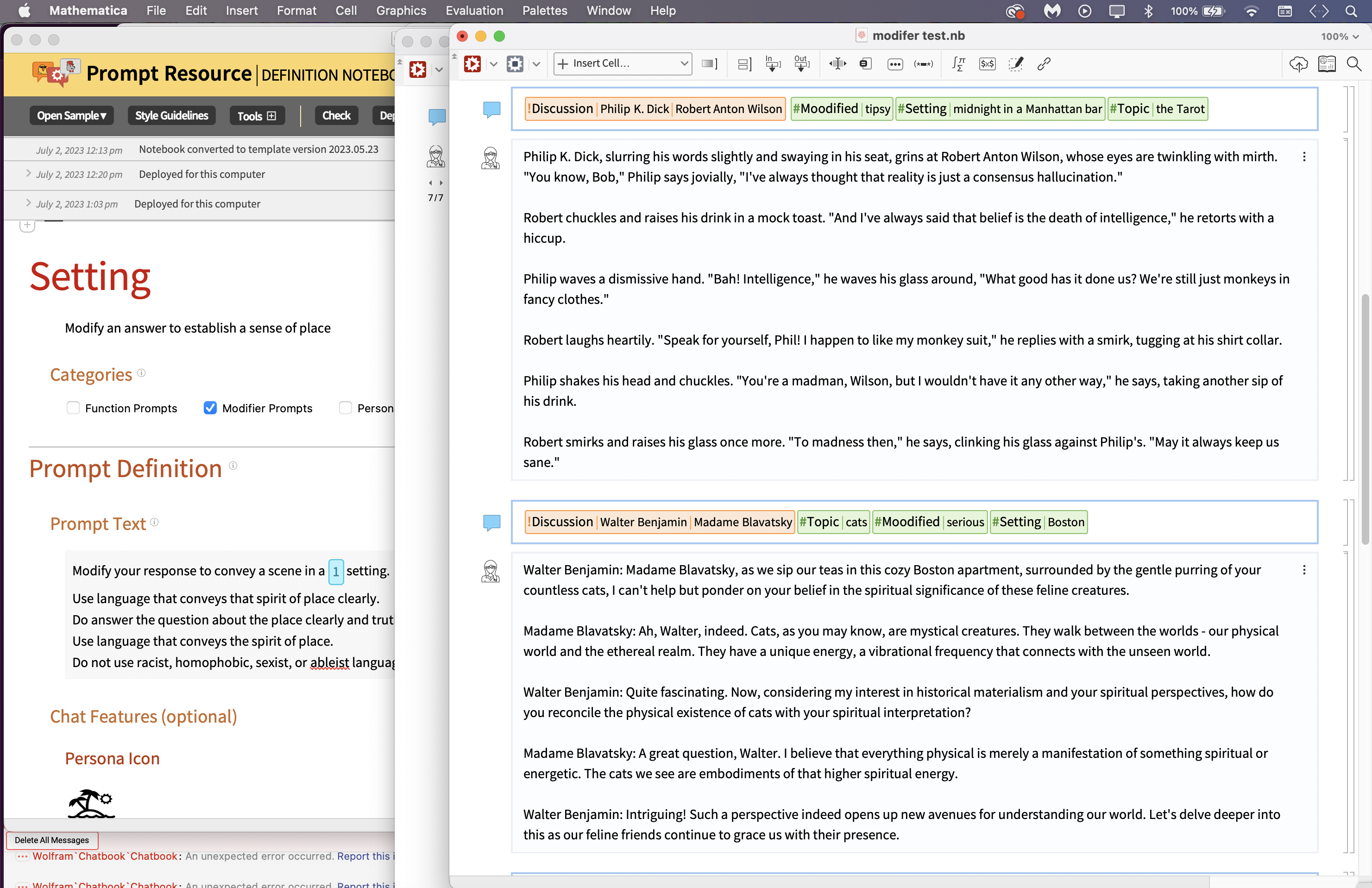Expand the July 2, 2023 1:03 pm log entry
Viewport: 1372px width, 888px height.
pyautogui.click(x=28, y=203)
